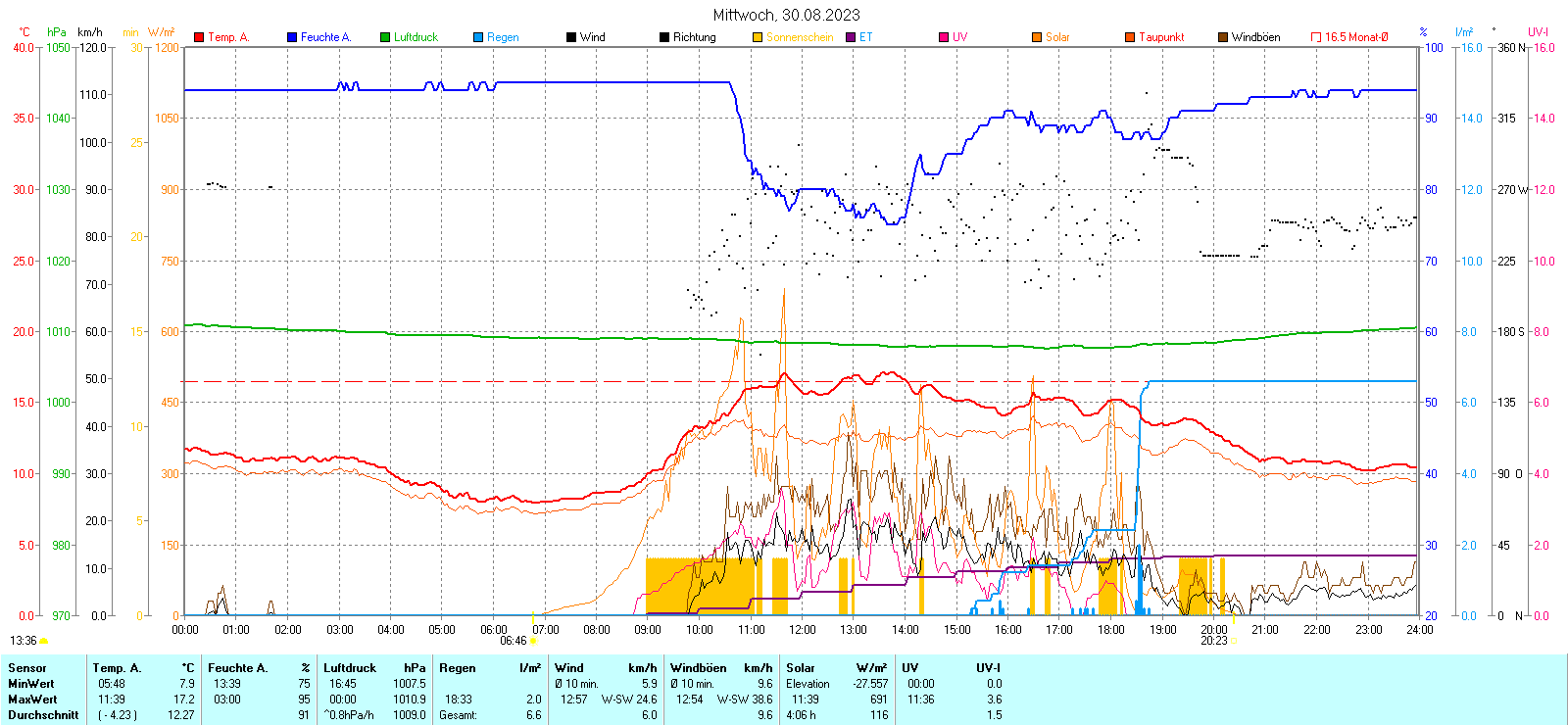Click the blue Feuchte A. legend square
1568x725 pixels.
pyautogui.click(x=292, y=37)
